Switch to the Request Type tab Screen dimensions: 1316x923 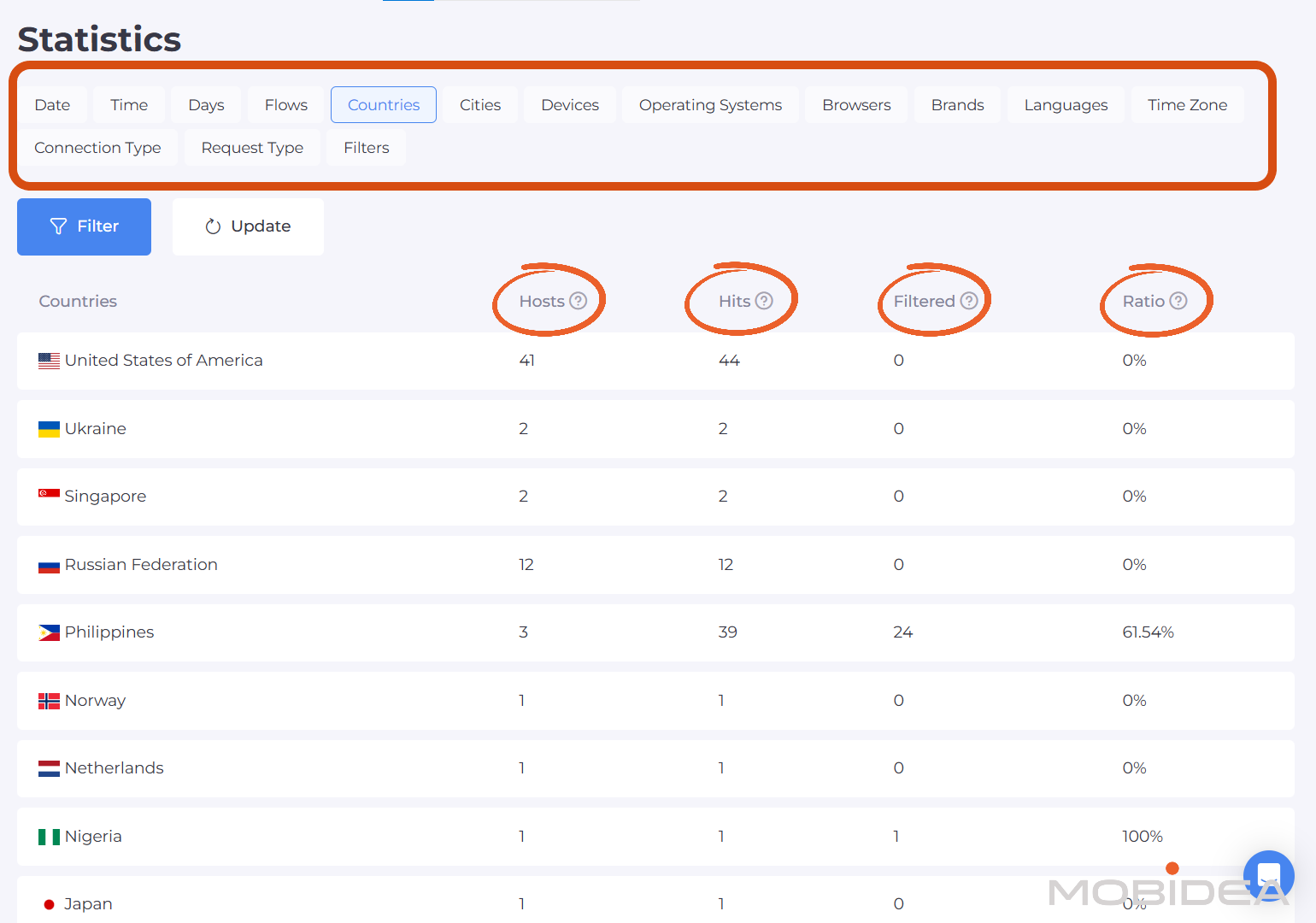(252, 148)
